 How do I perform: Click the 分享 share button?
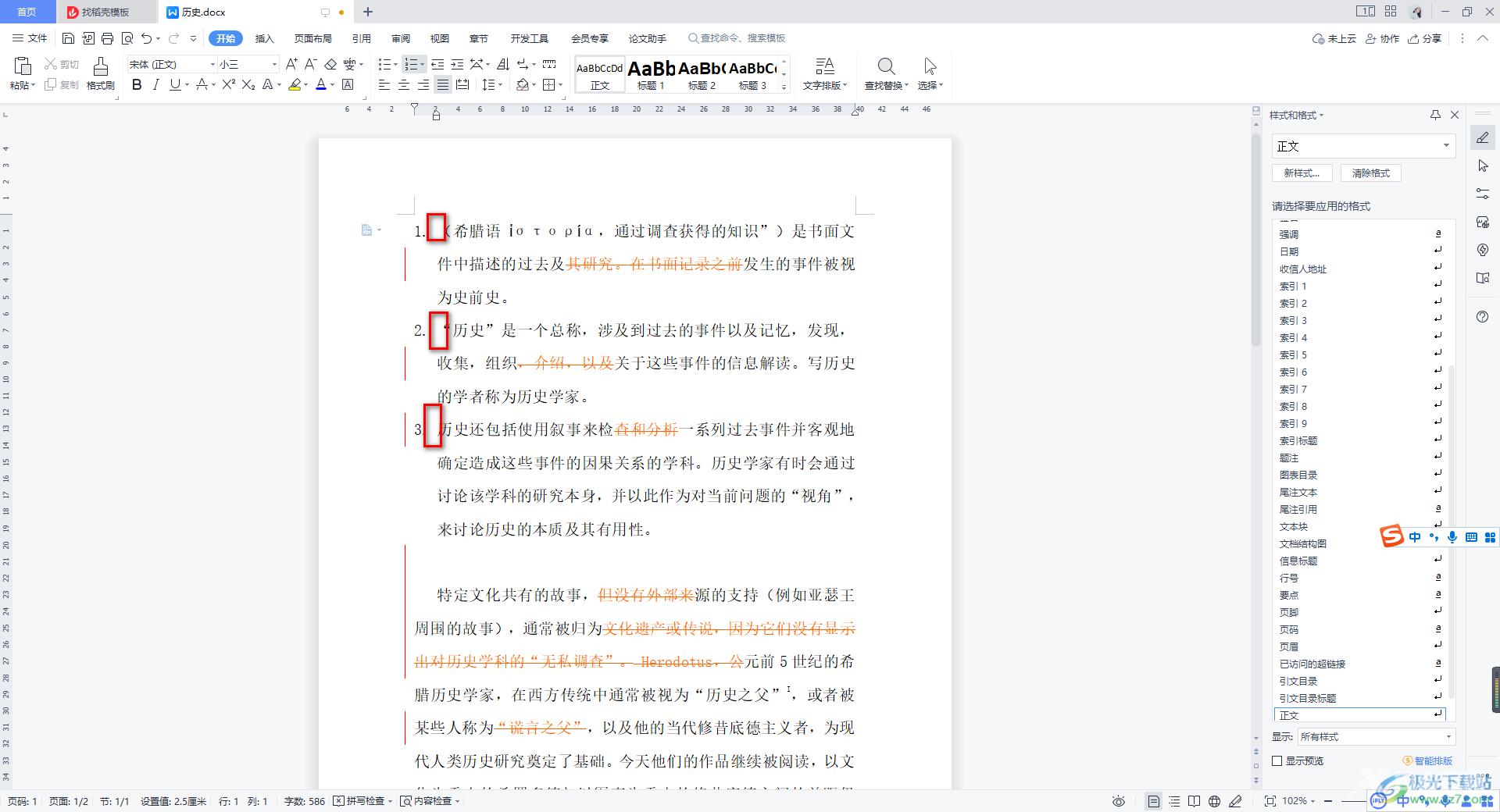1425,38
